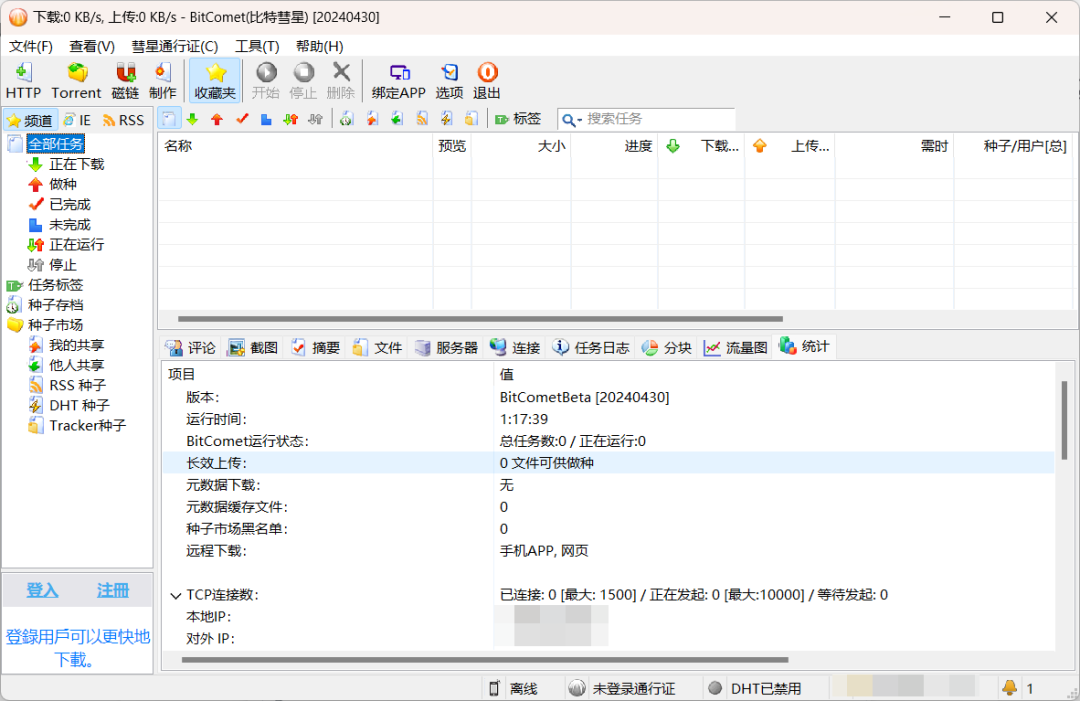Select DHT 种子 in the tree
Viewport: 1080px width, 701px height.
[x=79, y=405]
